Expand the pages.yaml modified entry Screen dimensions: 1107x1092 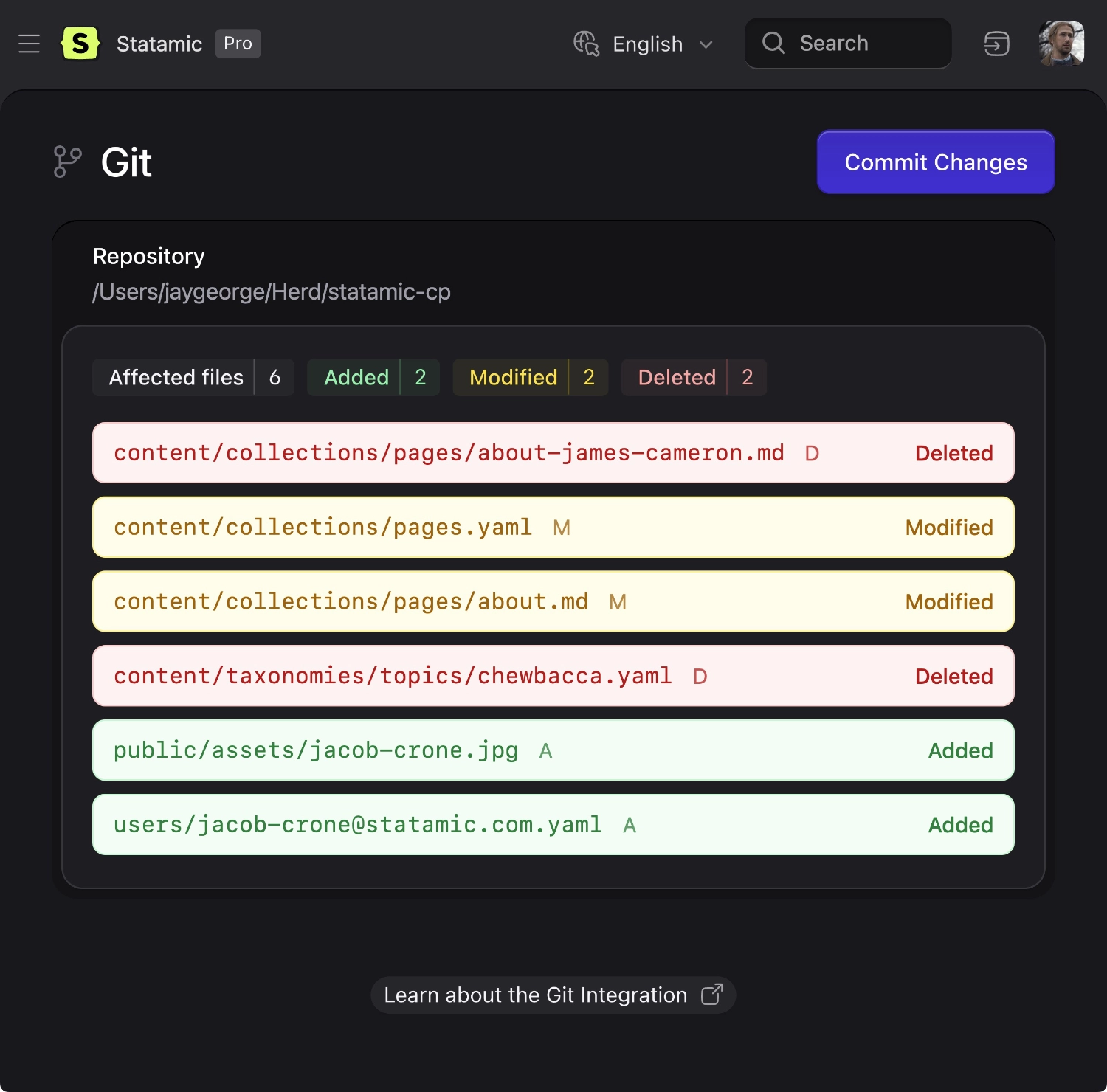point(553,527)
